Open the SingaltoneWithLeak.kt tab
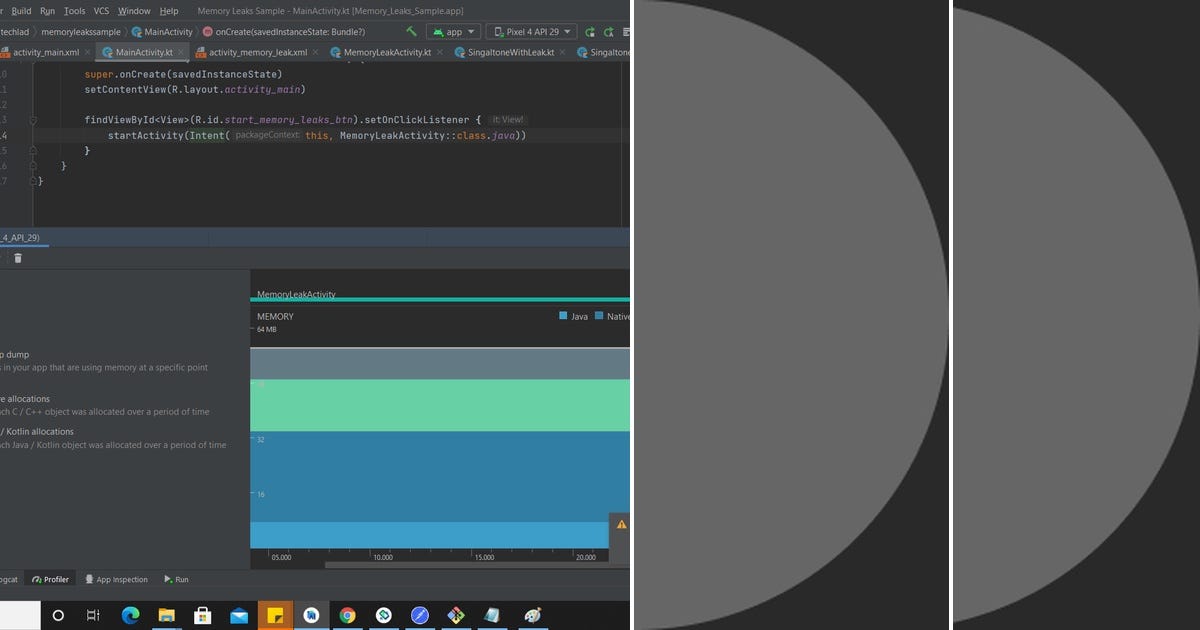The width and height of the screenshot is (1200, 630). point(510,52)
